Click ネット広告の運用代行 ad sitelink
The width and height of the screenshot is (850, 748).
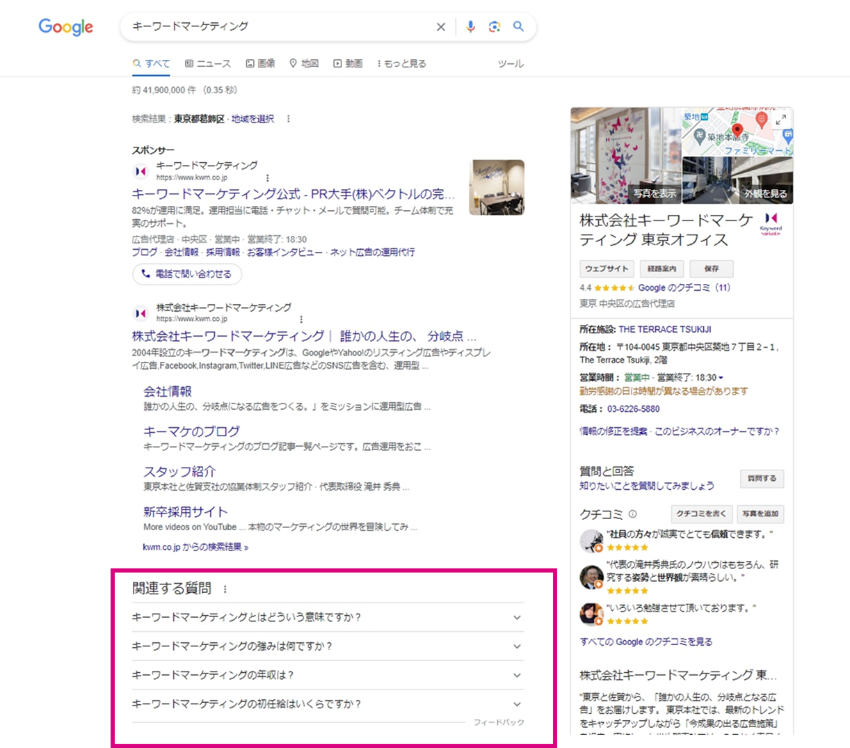point(372,252)
